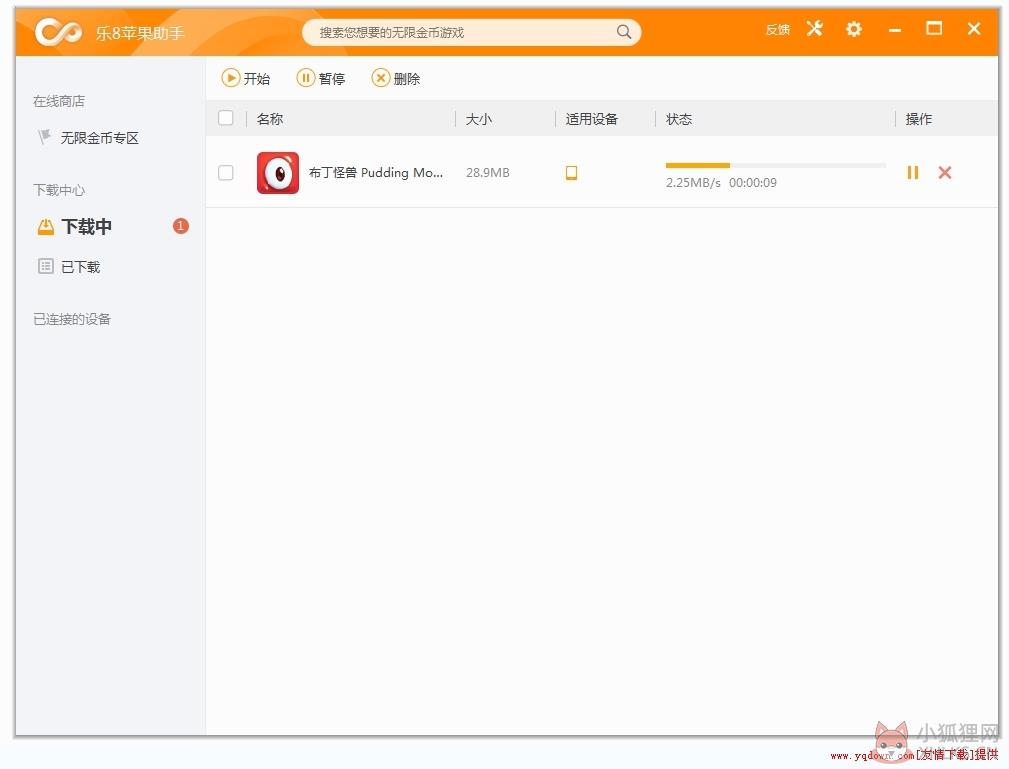Click the 暂停 pause toolbar button
Image resolution: width=1009 pixels, height=769 pixels.
pyautogui.click(x=320, y=79)
